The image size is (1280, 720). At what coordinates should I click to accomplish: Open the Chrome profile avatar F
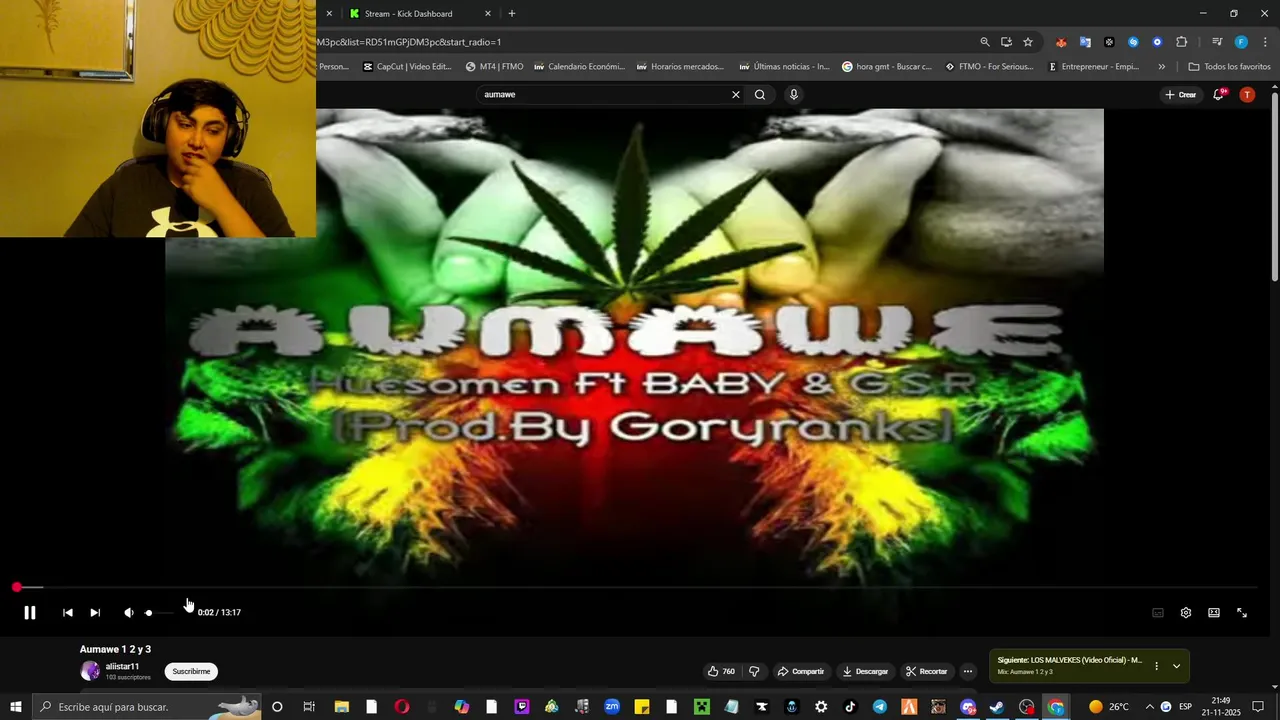point(1241,42)
